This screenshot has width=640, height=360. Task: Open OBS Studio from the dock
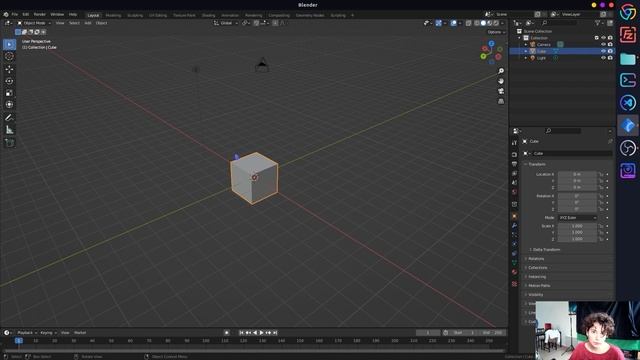point(628,148)
